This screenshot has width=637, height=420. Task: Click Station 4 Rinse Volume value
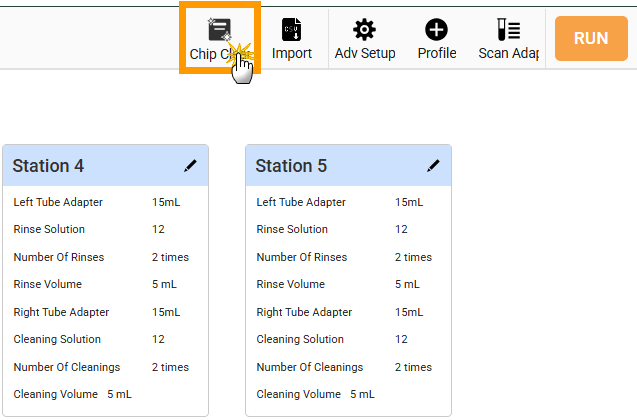pos(165,284)
